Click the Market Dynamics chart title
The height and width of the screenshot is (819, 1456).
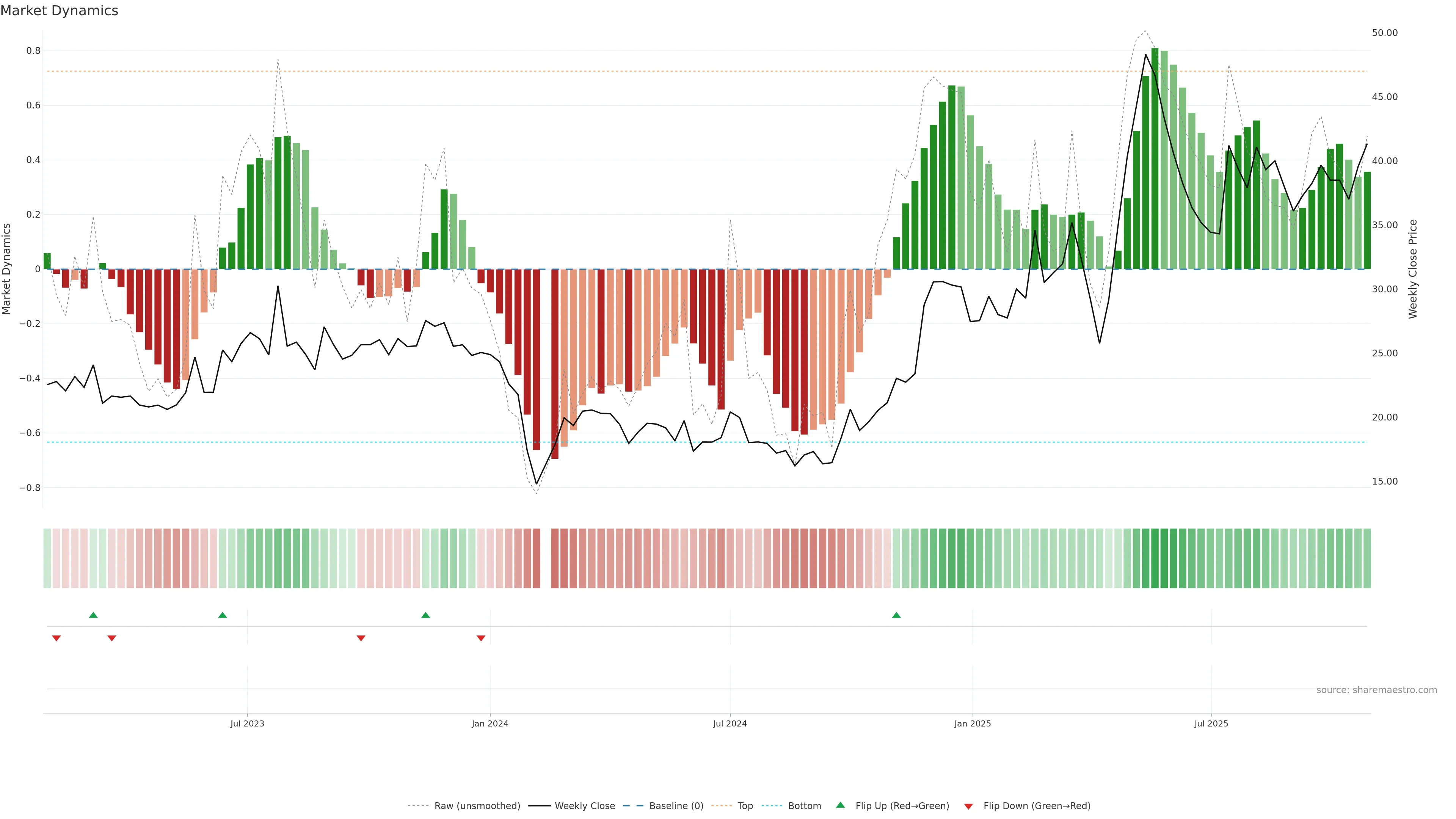coord(60,11)
